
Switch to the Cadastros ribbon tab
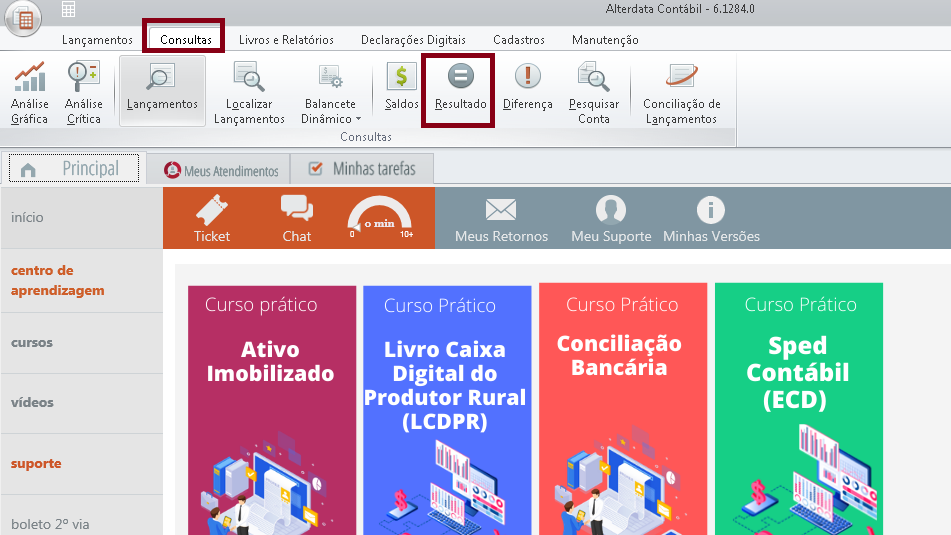coord(519,39)
